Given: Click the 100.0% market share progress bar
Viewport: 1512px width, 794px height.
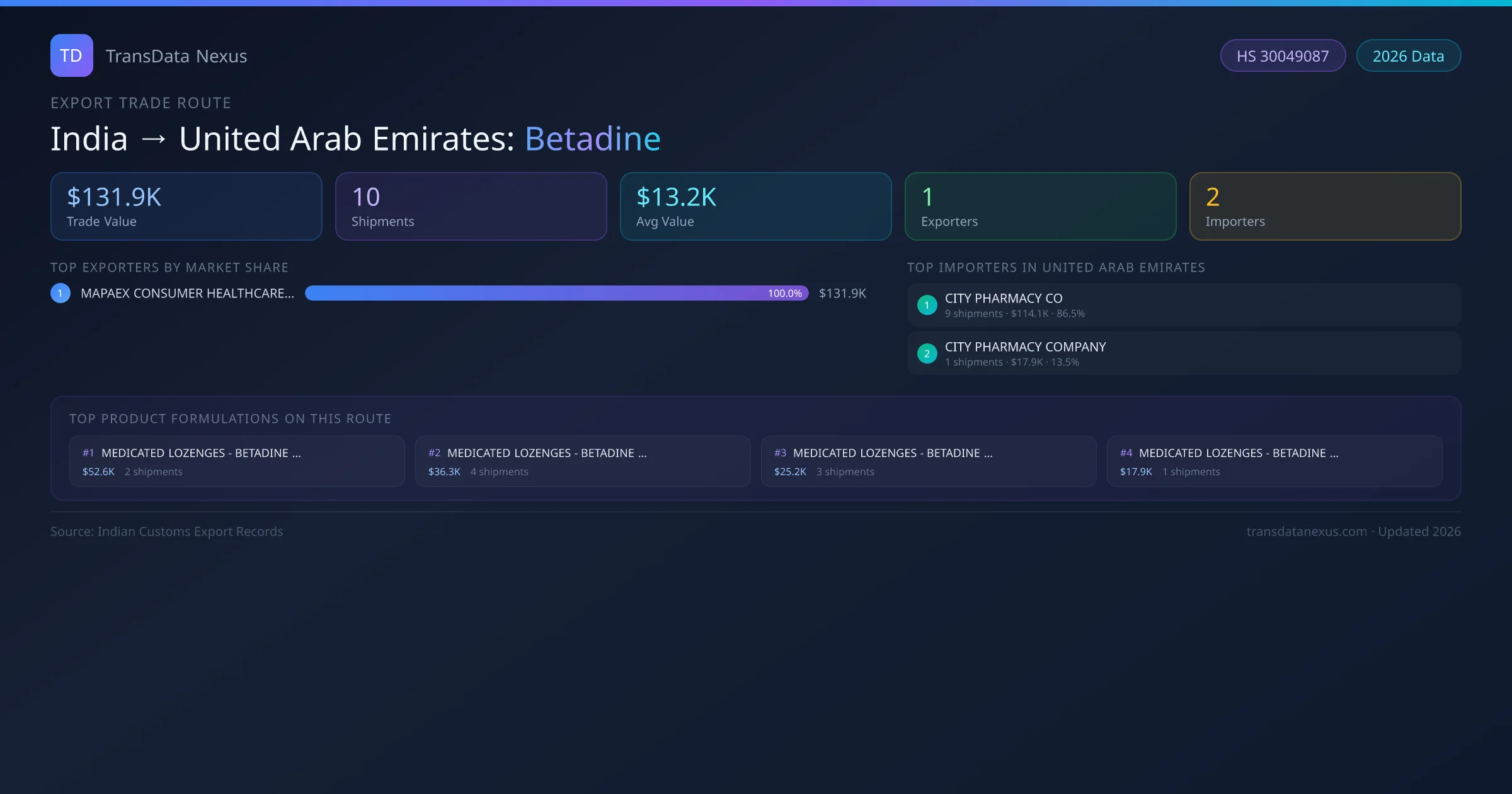Looking at the screenshot, I should click(556, 293).
